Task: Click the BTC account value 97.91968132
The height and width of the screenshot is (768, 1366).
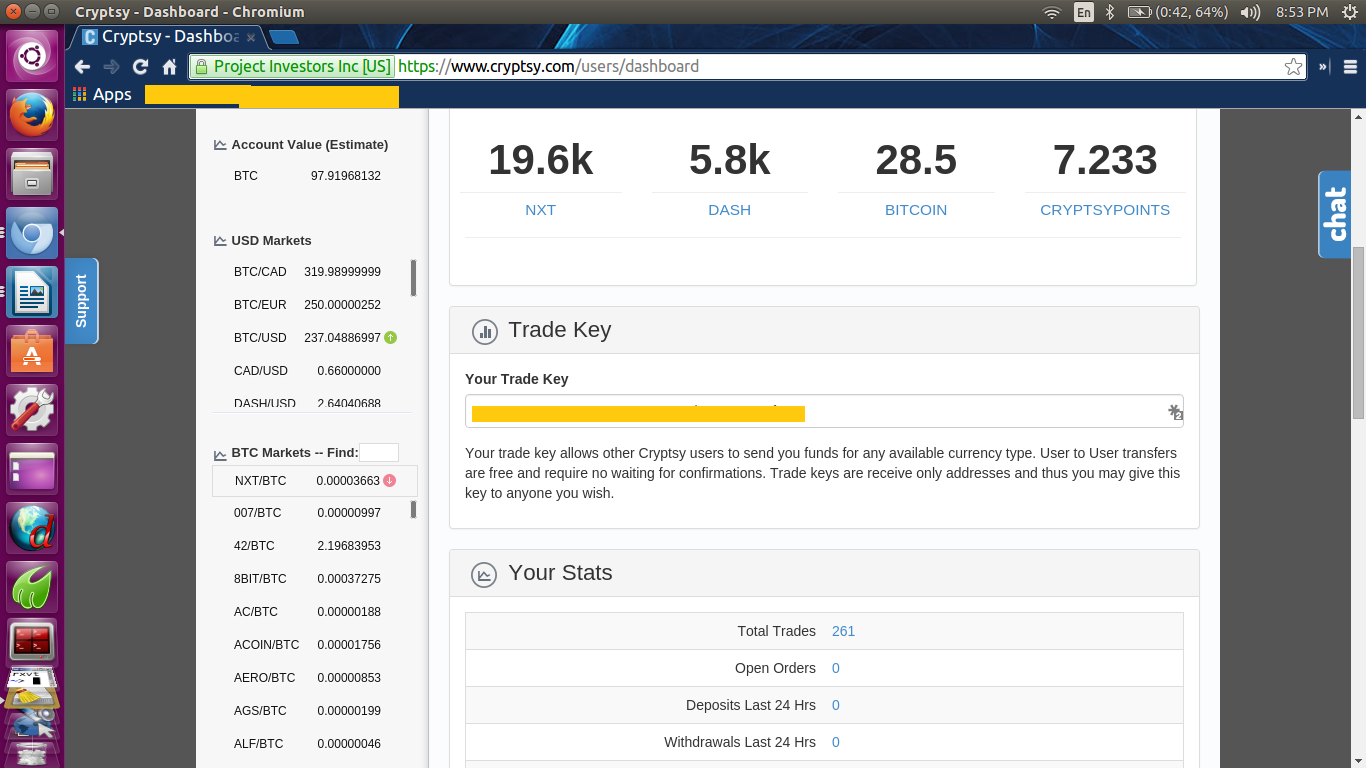Action: [346, 176]
